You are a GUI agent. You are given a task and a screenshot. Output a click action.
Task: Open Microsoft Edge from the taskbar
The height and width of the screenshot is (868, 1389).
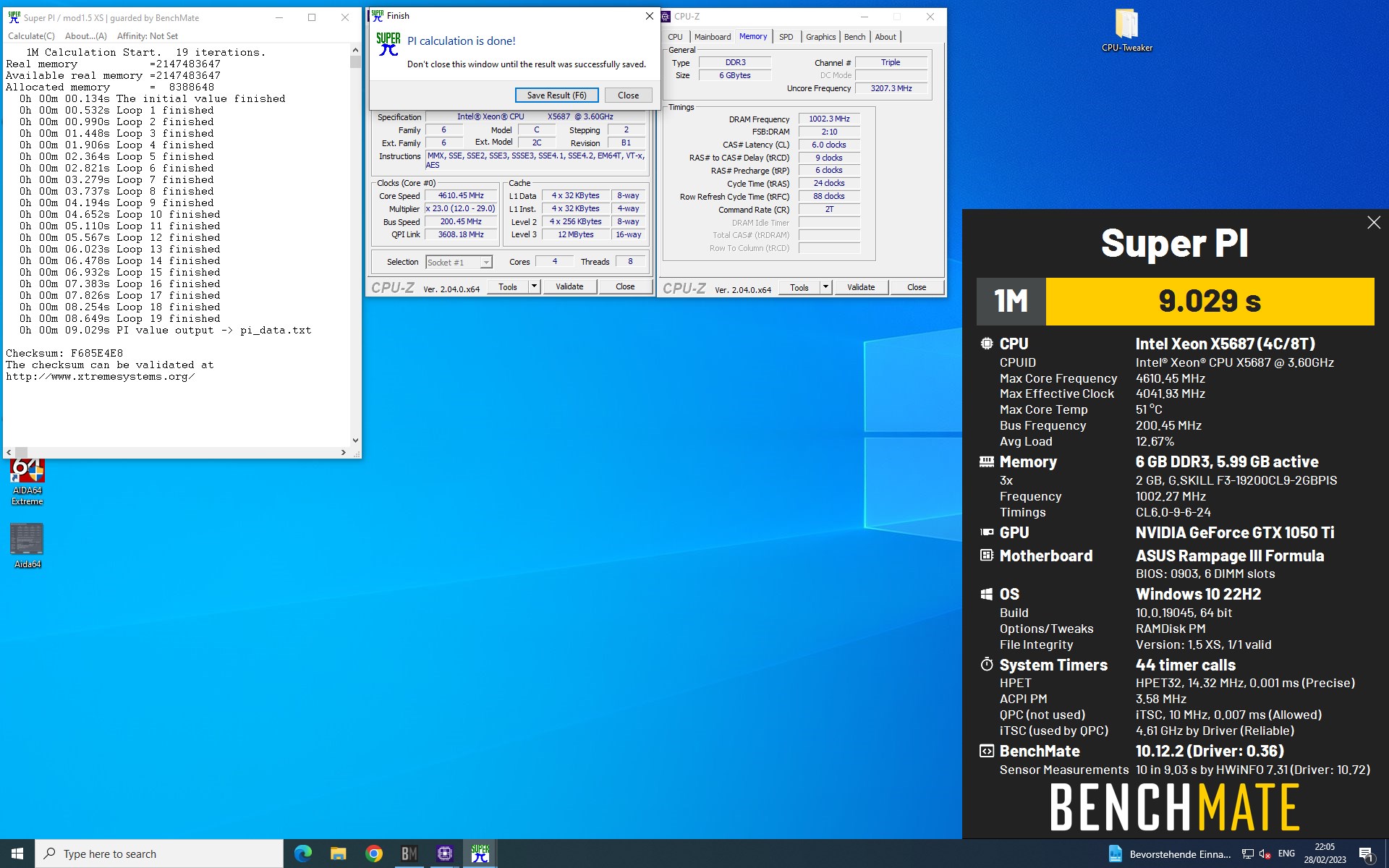[x=303, y=854]
